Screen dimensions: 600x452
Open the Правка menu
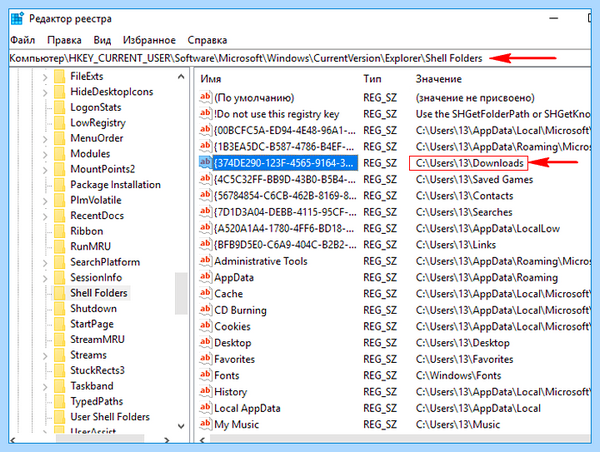[x=64, y=40]
